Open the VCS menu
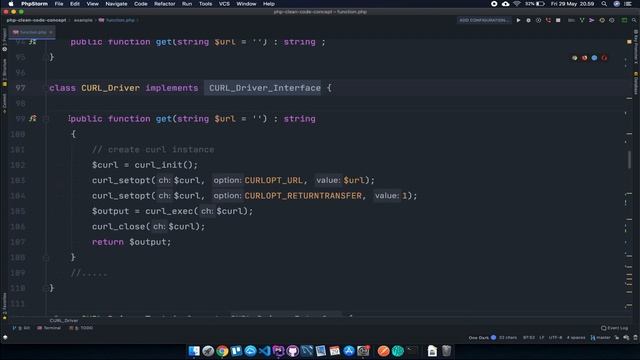 point(224,4)
